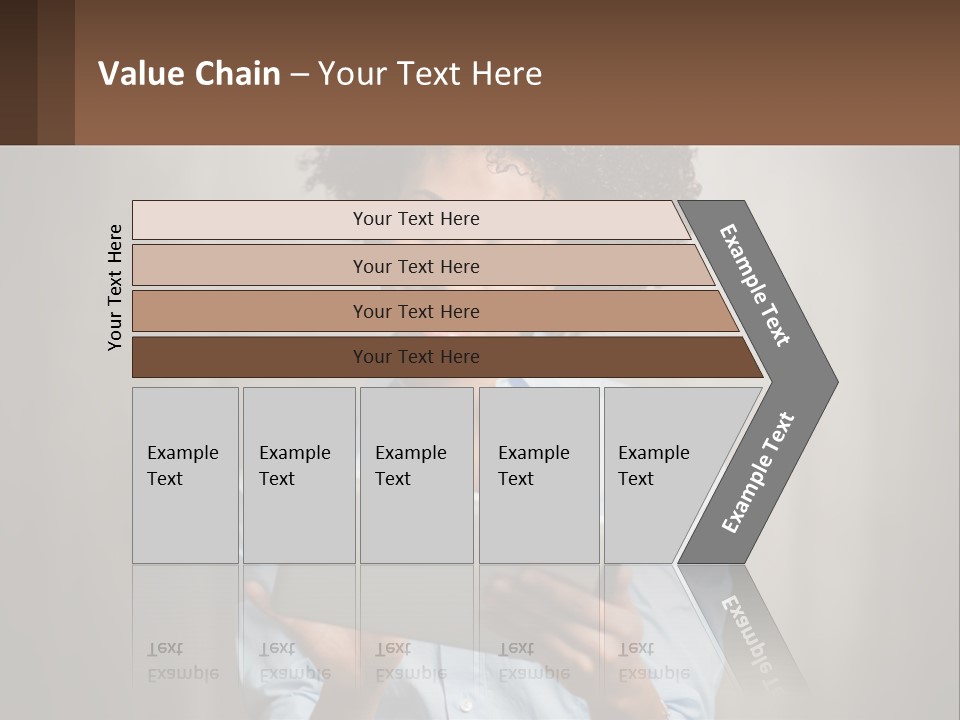Select the second 'Your Text Here' bar
The image size is (960, 720).
pos(423,265)
